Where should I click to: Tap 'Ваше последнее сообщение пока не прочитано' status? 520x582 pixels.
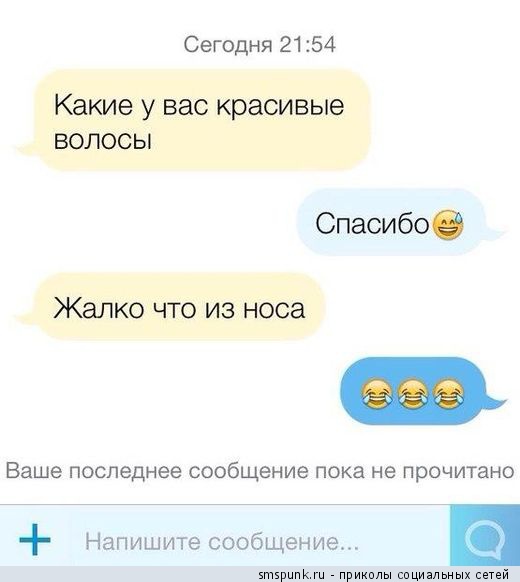click(260, 471)
